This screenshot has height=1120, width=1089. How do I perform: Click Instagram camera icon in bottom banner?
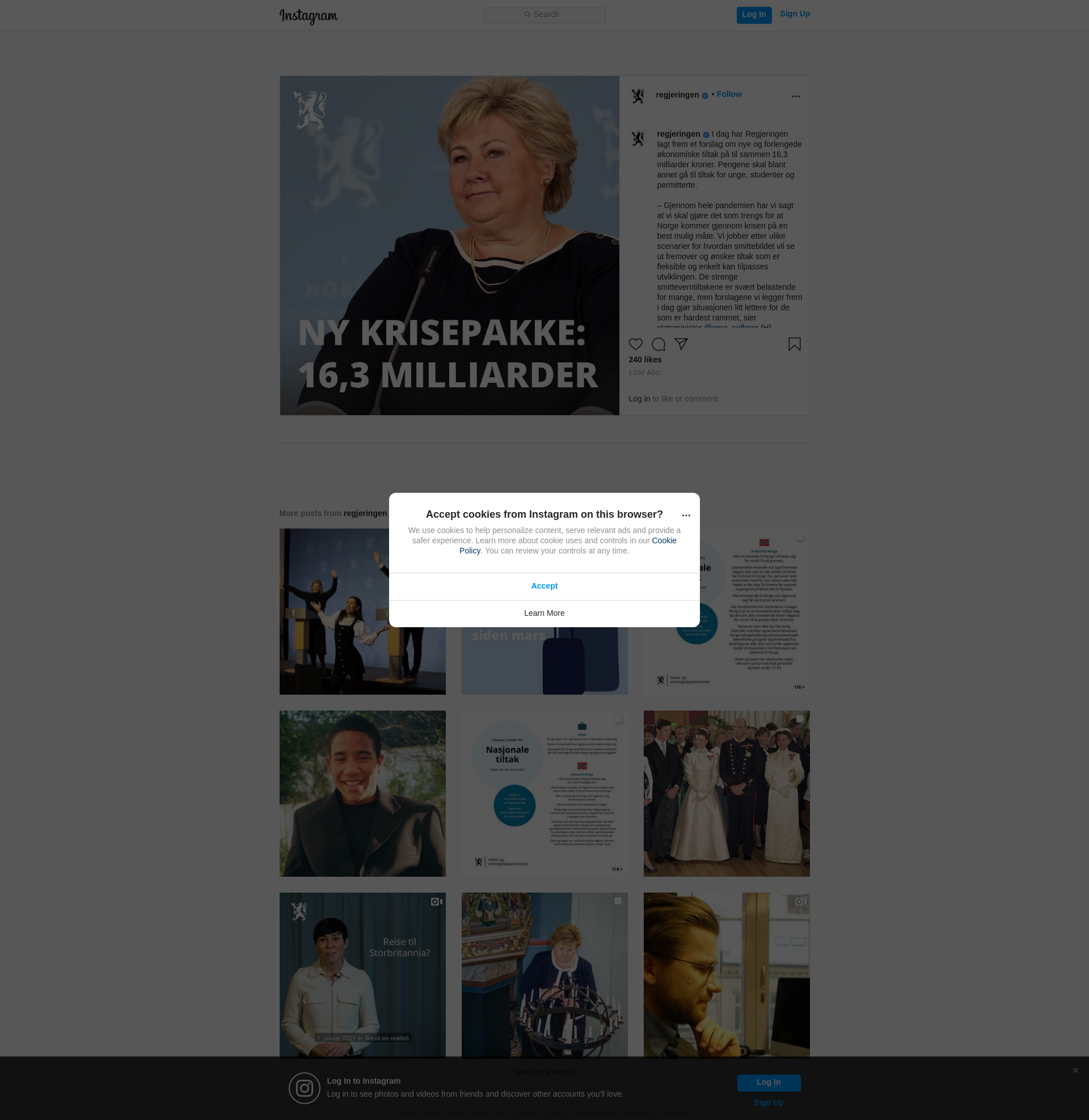click(303, 1088)
